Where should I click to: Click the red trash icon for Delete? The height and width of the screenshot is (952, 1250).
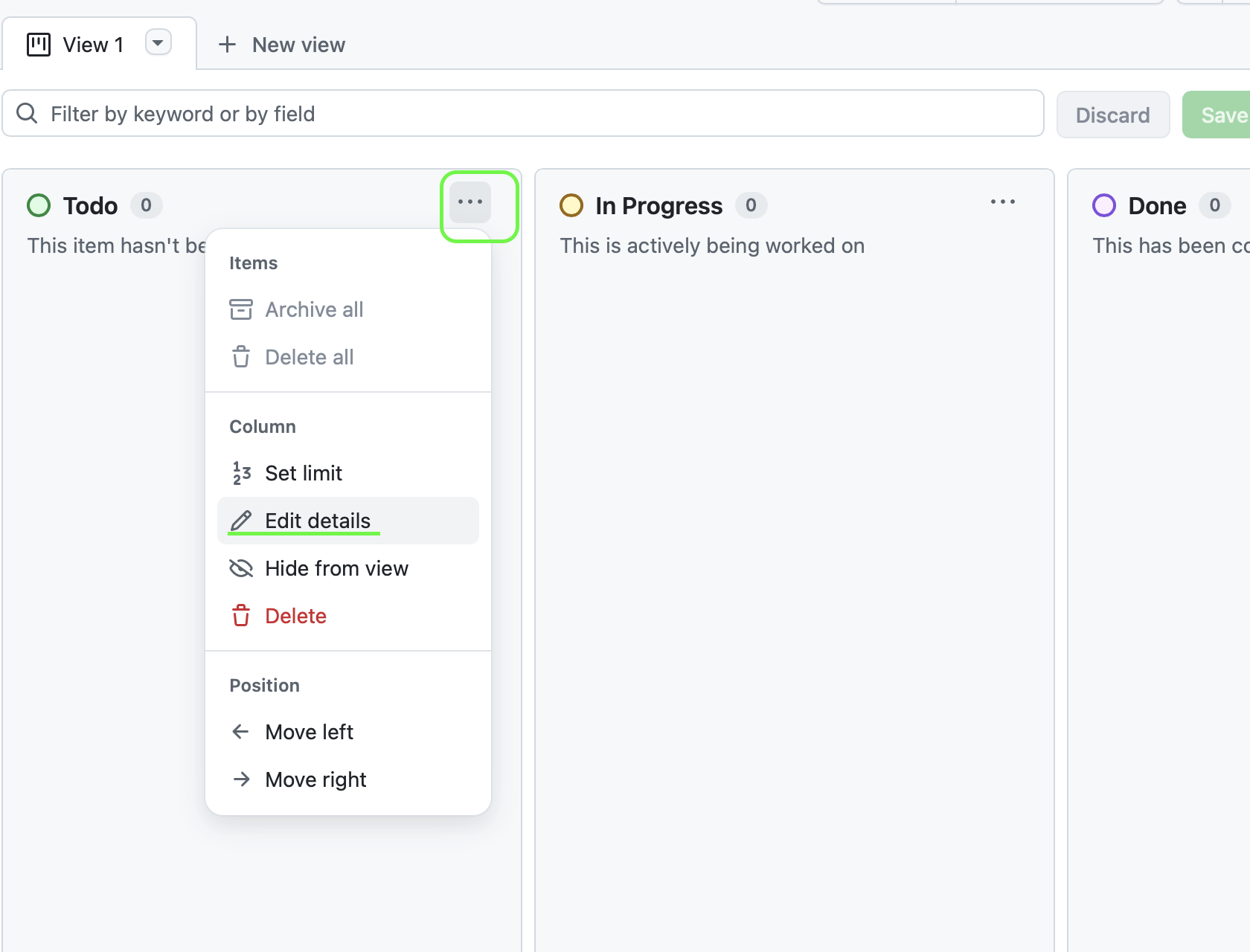click(x=241, y=616)
